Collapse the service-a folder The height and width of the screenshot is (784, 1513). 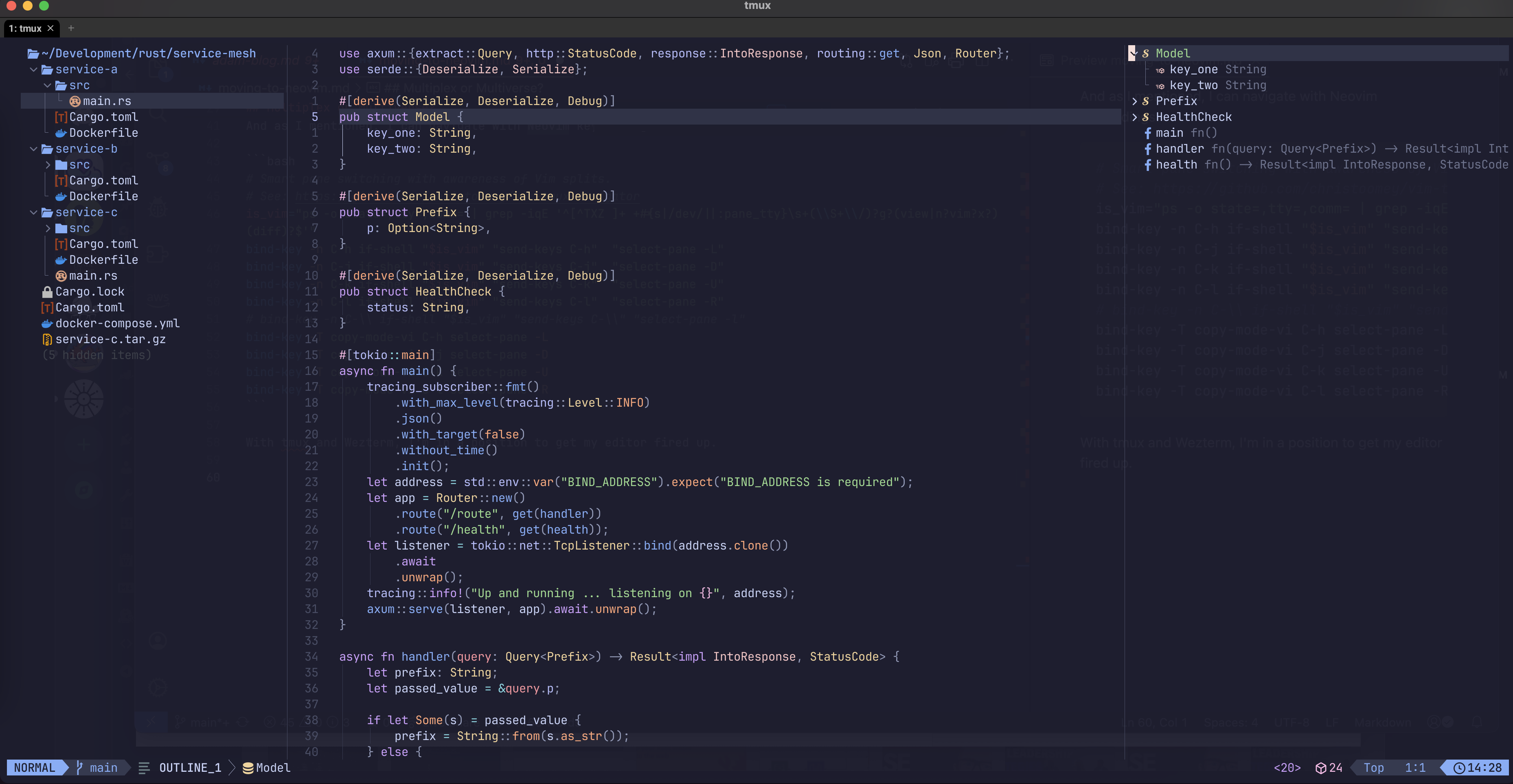[x=33, y=70]
